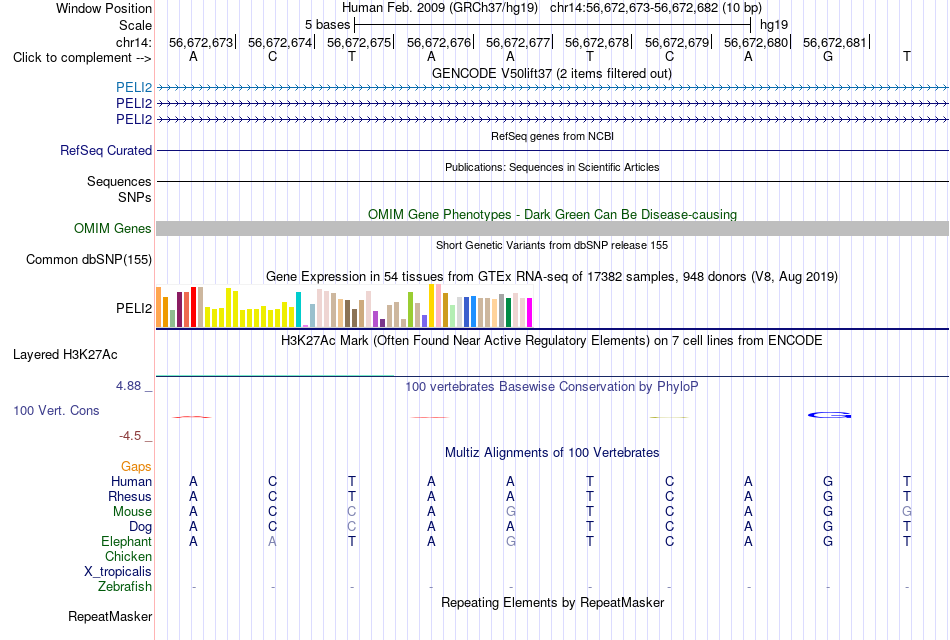Click the SNPs track label
The width and height of the screenshot is (950, 640).
(x=135, y=197)
